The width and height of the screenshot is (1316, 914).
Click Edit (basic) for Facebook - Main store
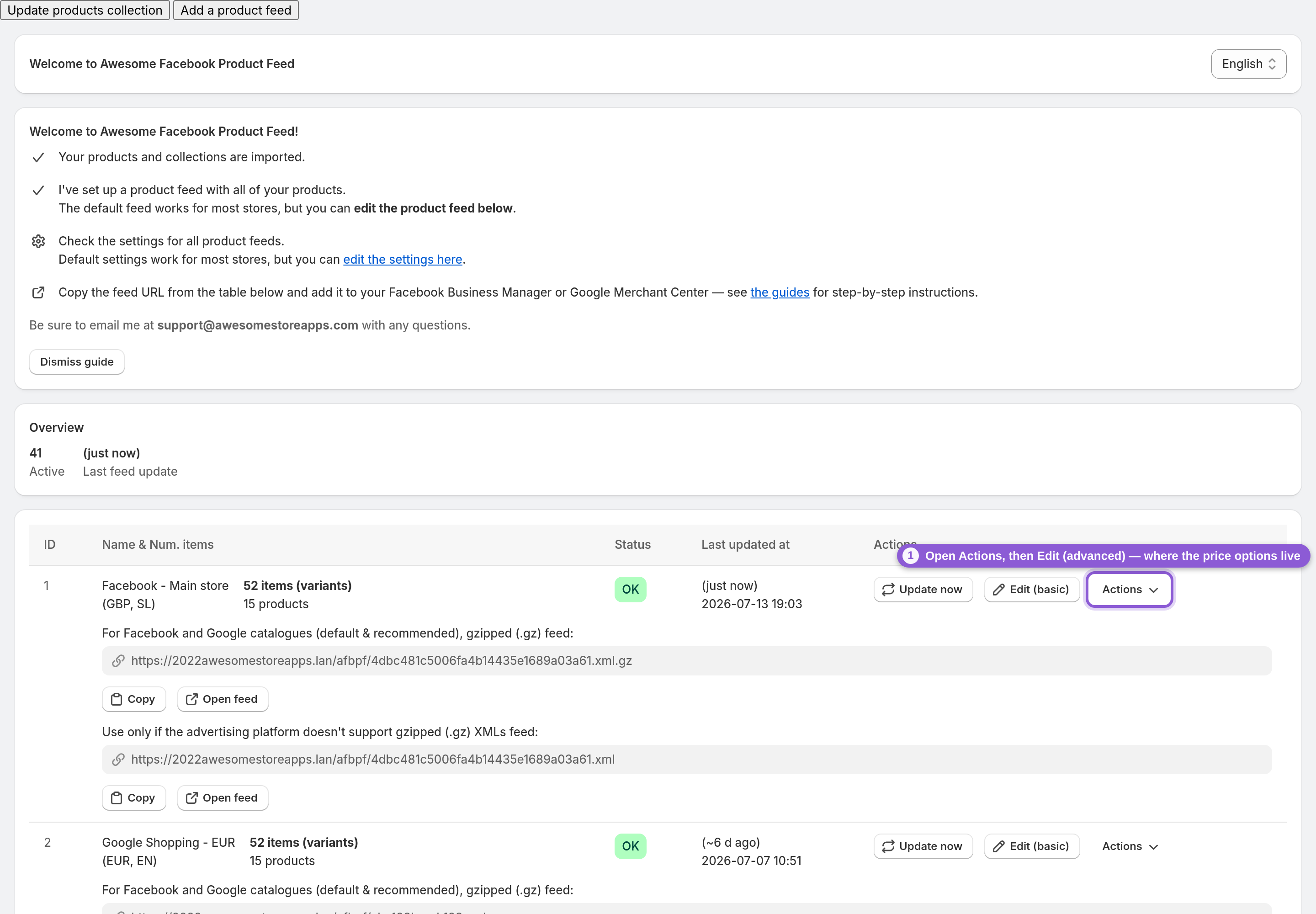tap(1031, 589)
